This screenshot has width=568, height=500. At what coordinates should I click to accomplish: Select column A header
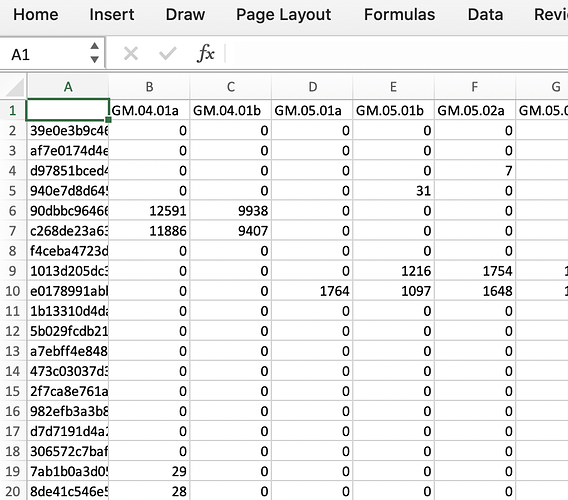click(x=68, y=87)
